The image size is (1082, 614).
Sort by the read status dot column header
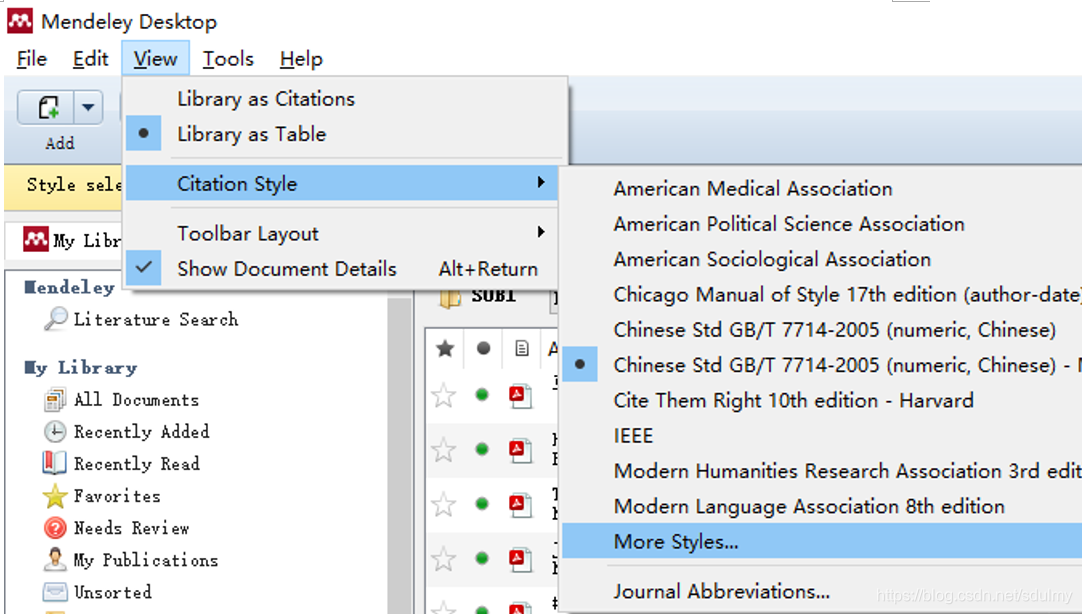click(483, 348)
